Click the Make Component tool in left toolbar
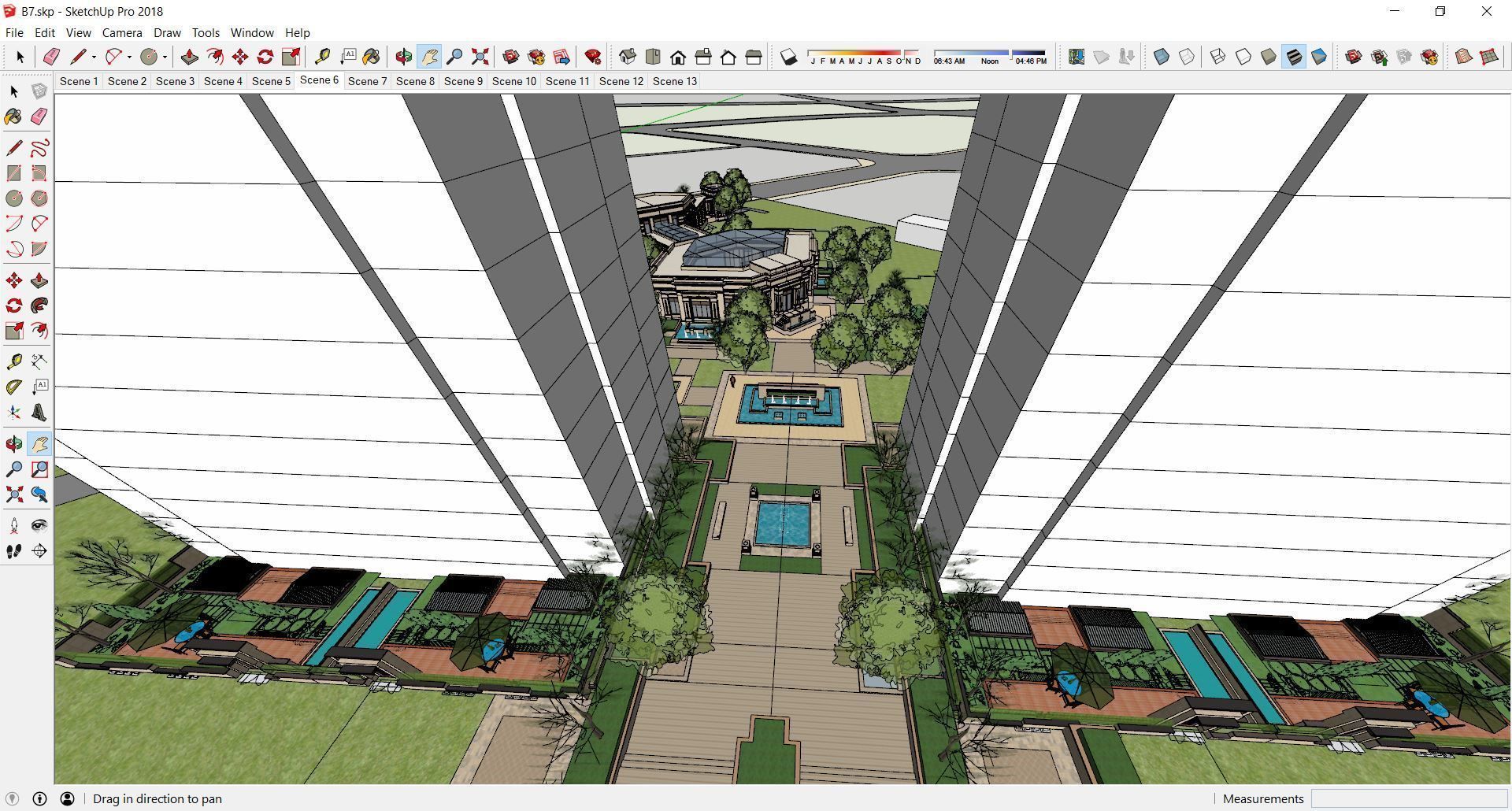Image resolution: width=1512 pixels, height=811 pixels. click(39, 91)
